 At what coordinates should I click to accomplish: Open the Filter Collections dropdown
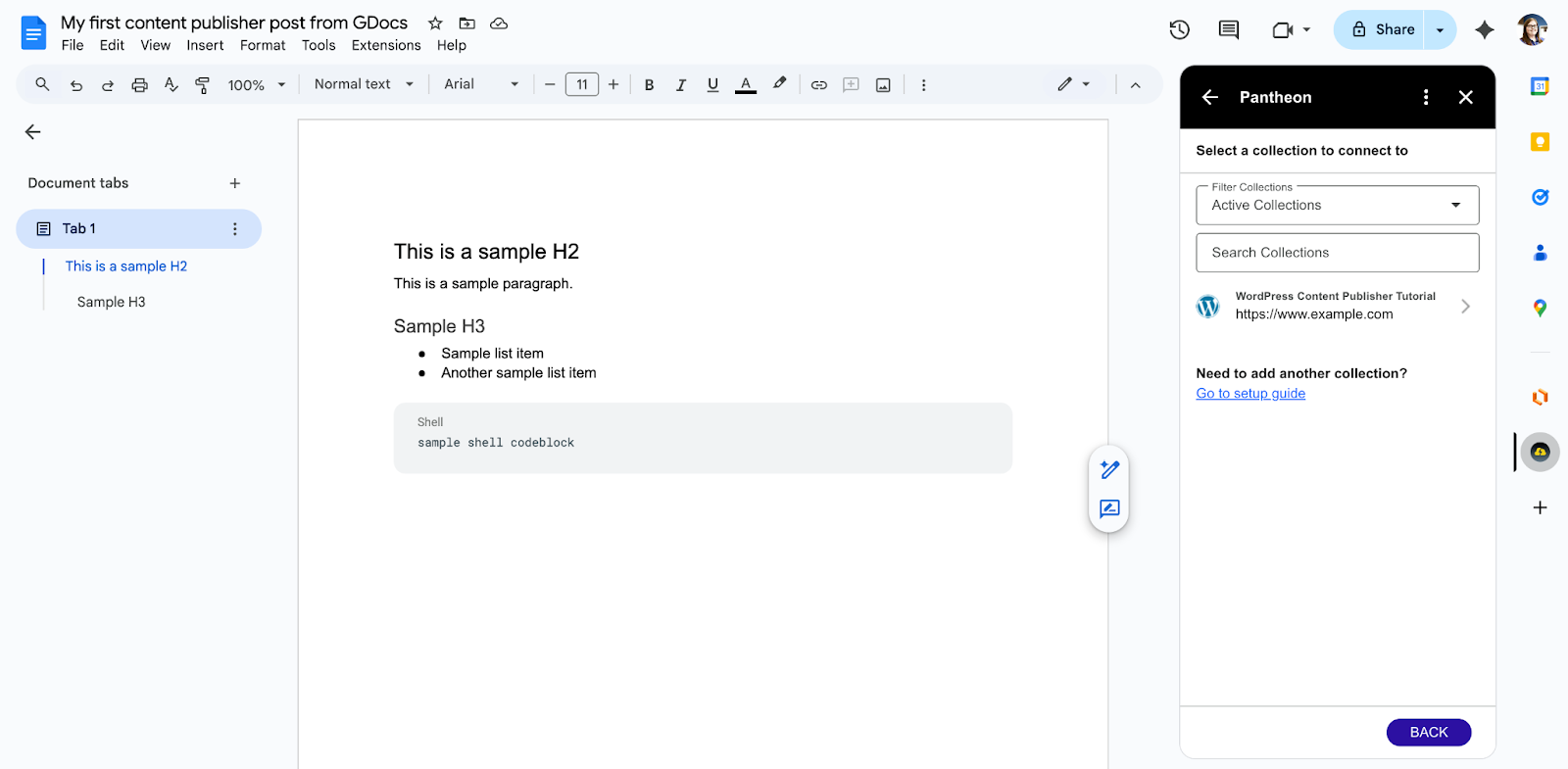click(x=1337, y=205)
